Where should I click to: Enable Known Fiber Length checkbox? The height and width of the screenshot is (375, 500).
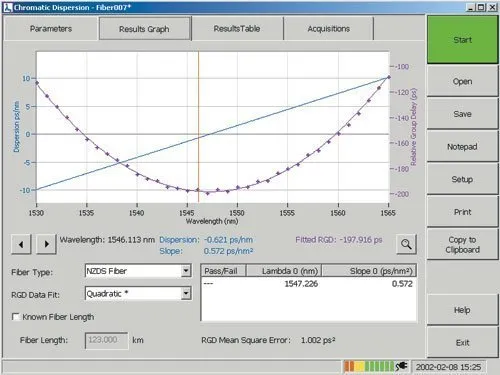point(15,317)
